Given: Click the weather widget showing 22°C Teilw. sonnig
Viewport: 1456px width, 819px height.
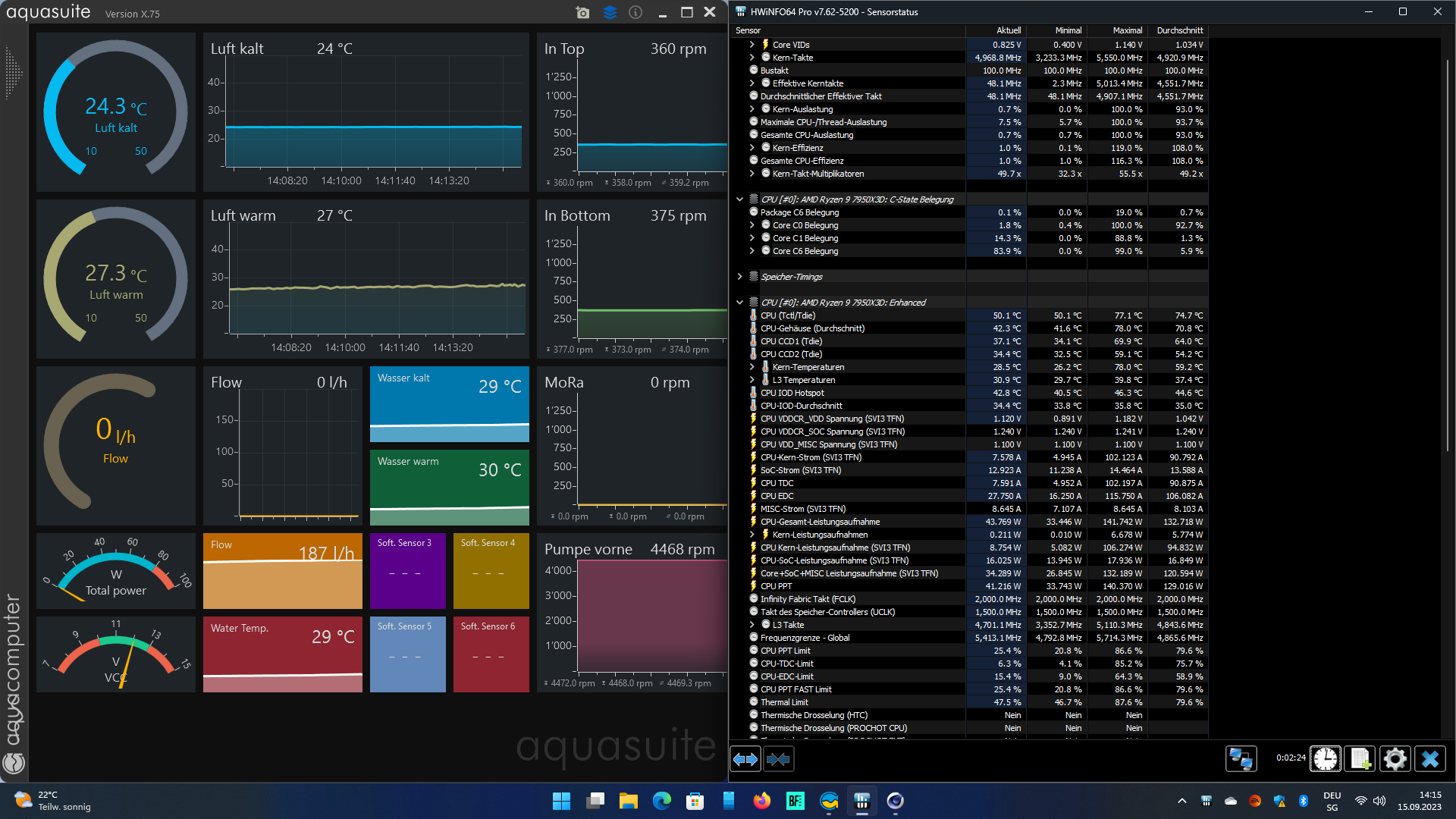Looking at the screenshot, I should (x=45, y=801).
